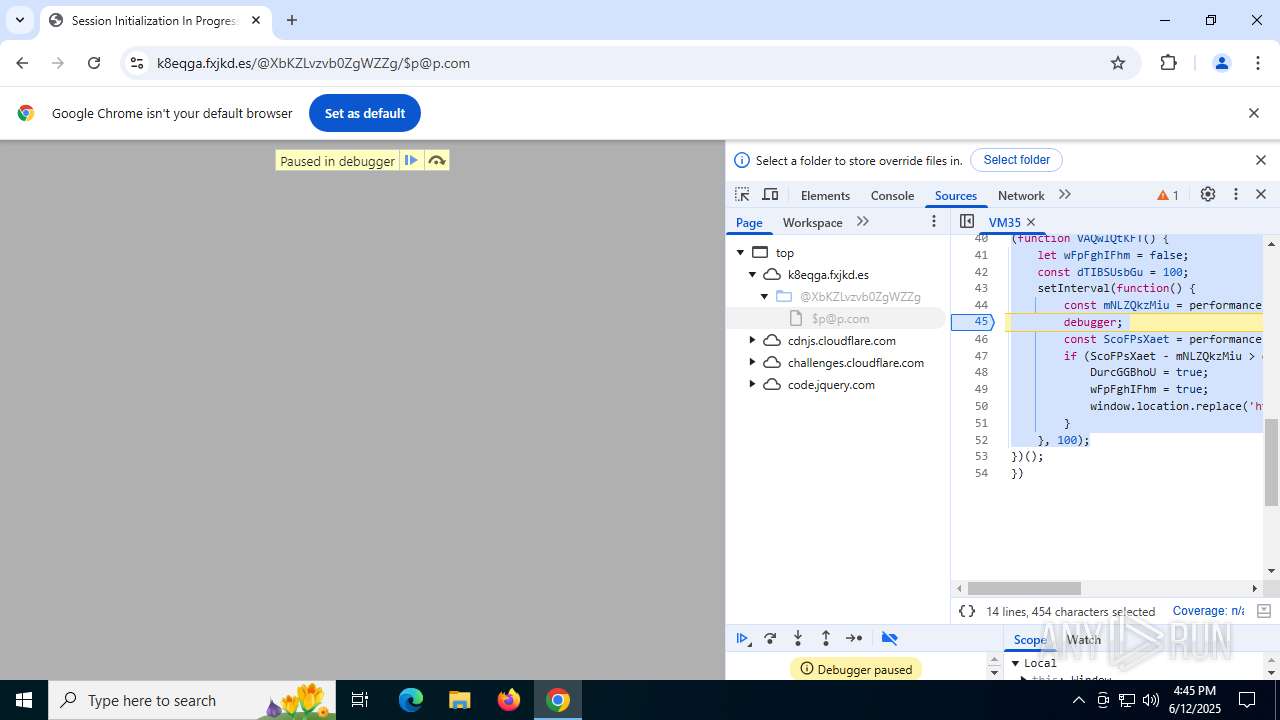Show more Sources navigator tabs
1280x720 pixels.
[863, 222]
